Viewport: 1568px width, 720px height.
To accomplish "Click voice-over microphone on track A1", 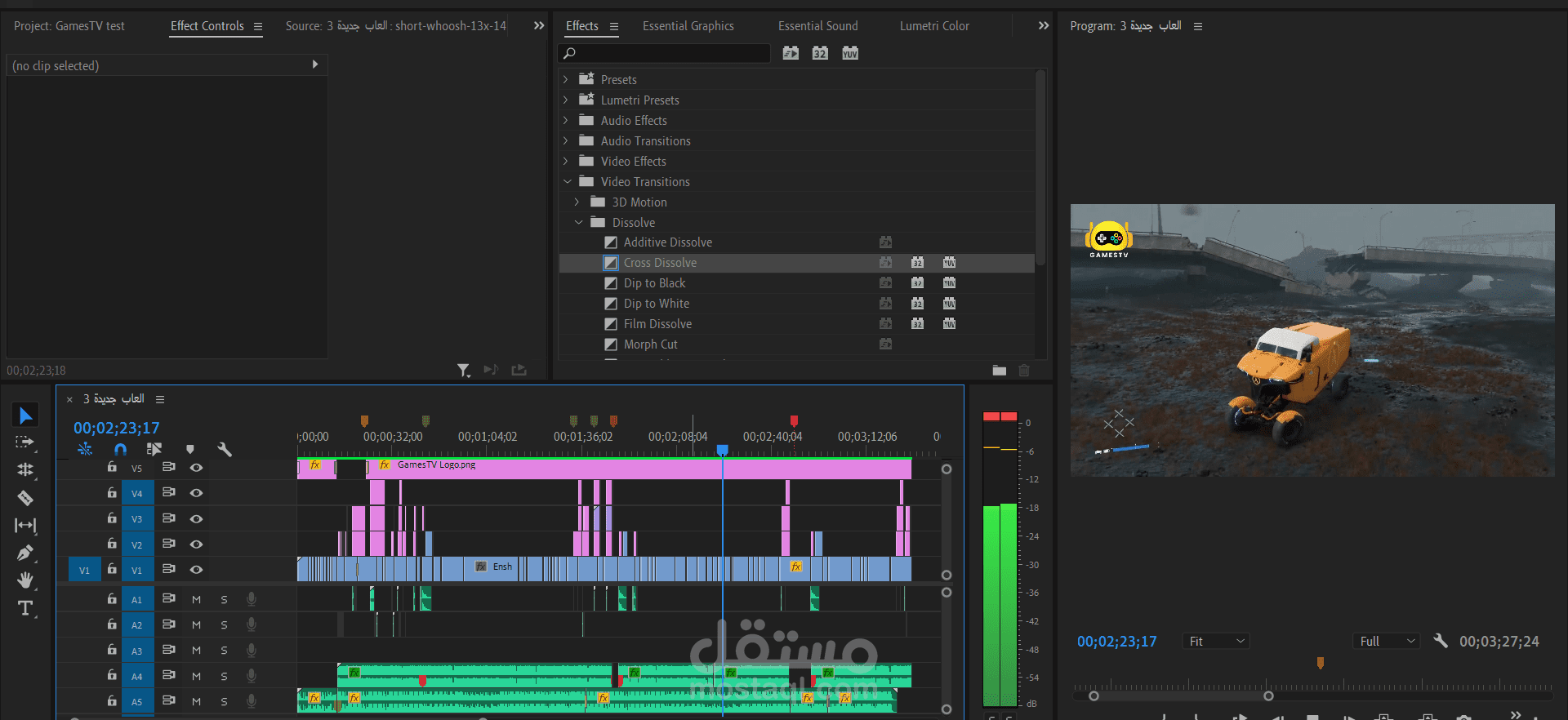I will point(252,599).
